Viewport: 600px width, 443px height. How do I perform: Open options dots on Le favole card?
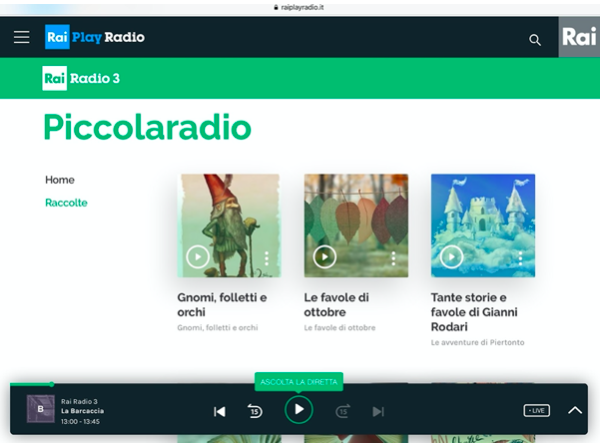click(x=393, y=258)
